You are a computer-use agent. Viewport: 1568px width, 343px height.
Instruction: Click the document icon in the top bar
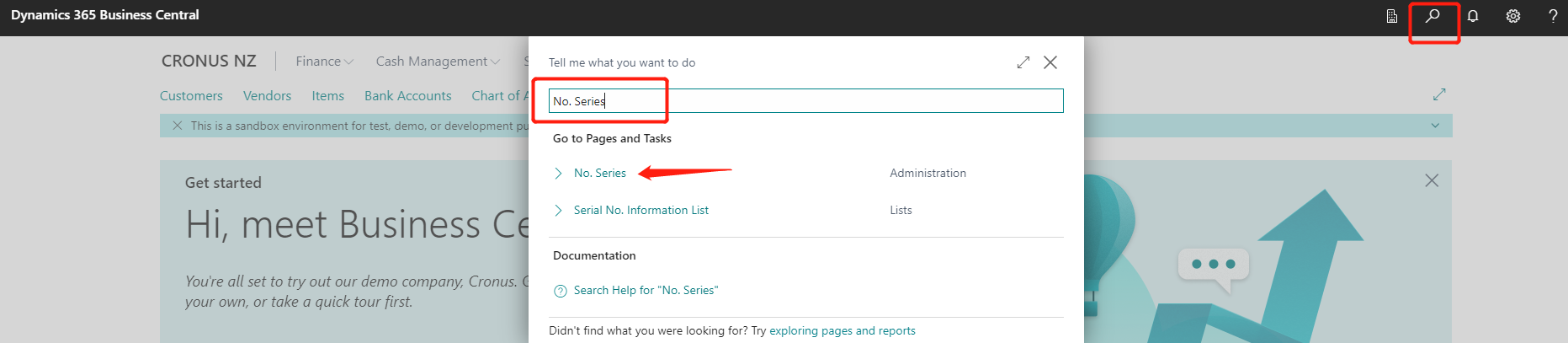pos(1392,16)
